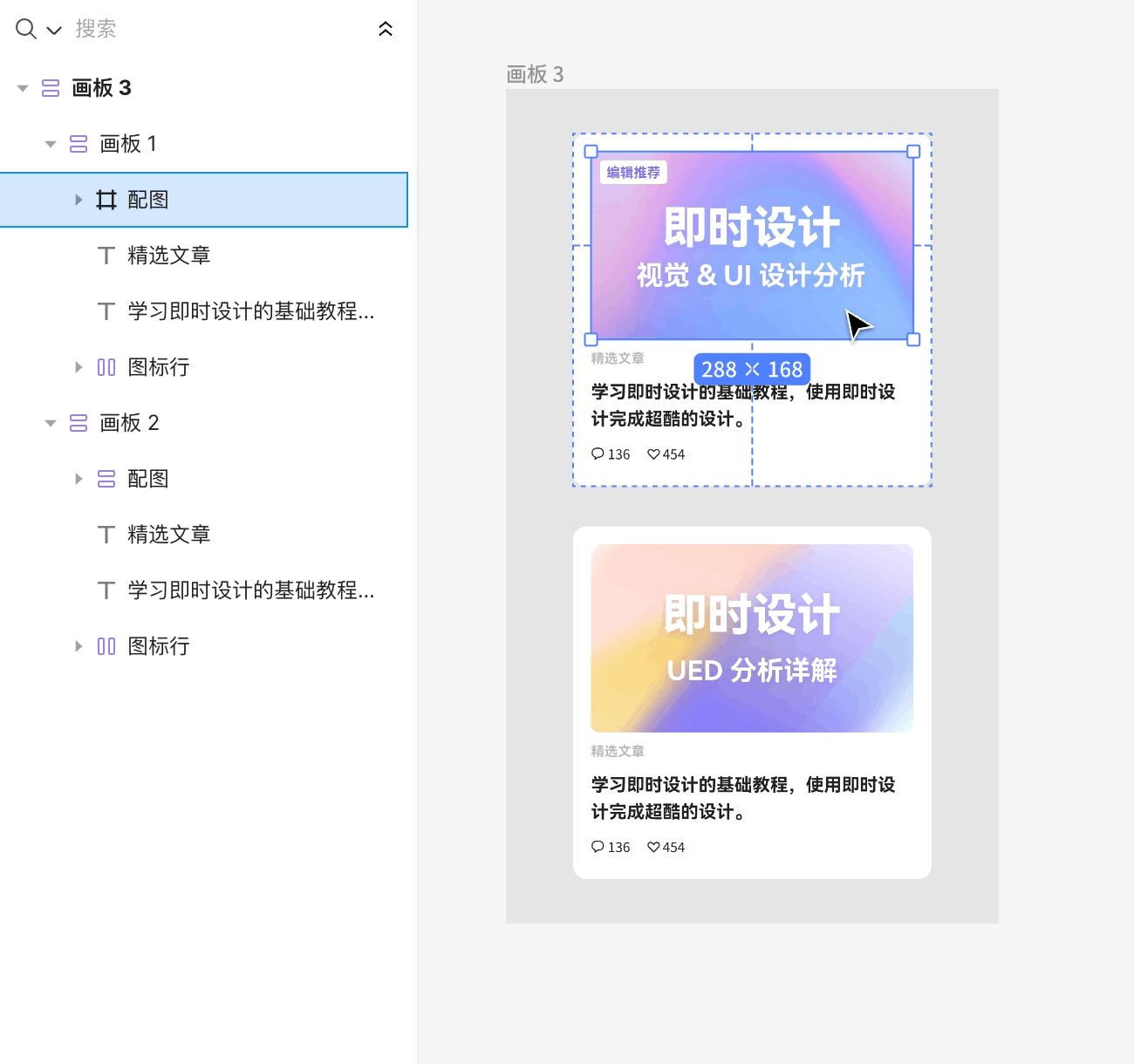Click bottom-right resize handle of selection
Image resolution: width=1134 pixels, height=1064 pixels.
pos(913,339)
